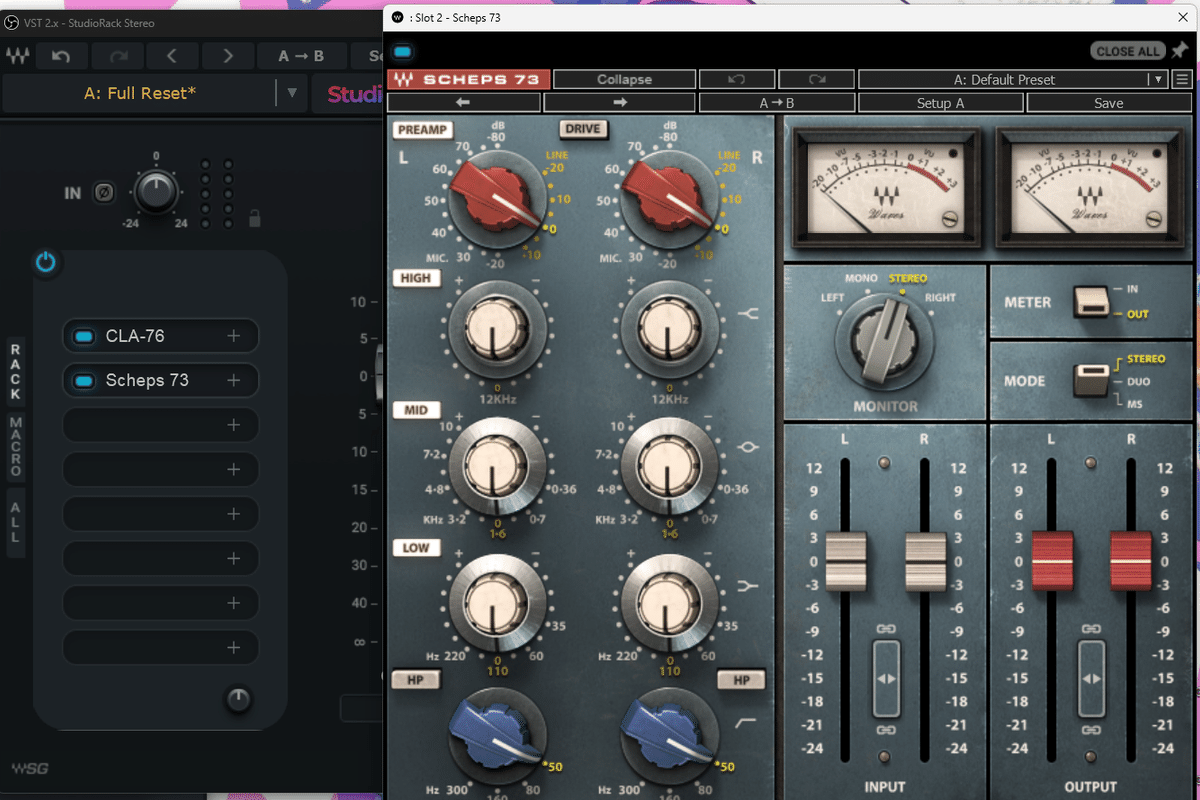The image size is (1200, 800).
Task: Click the Collapse button
Action: pos(624,79)
